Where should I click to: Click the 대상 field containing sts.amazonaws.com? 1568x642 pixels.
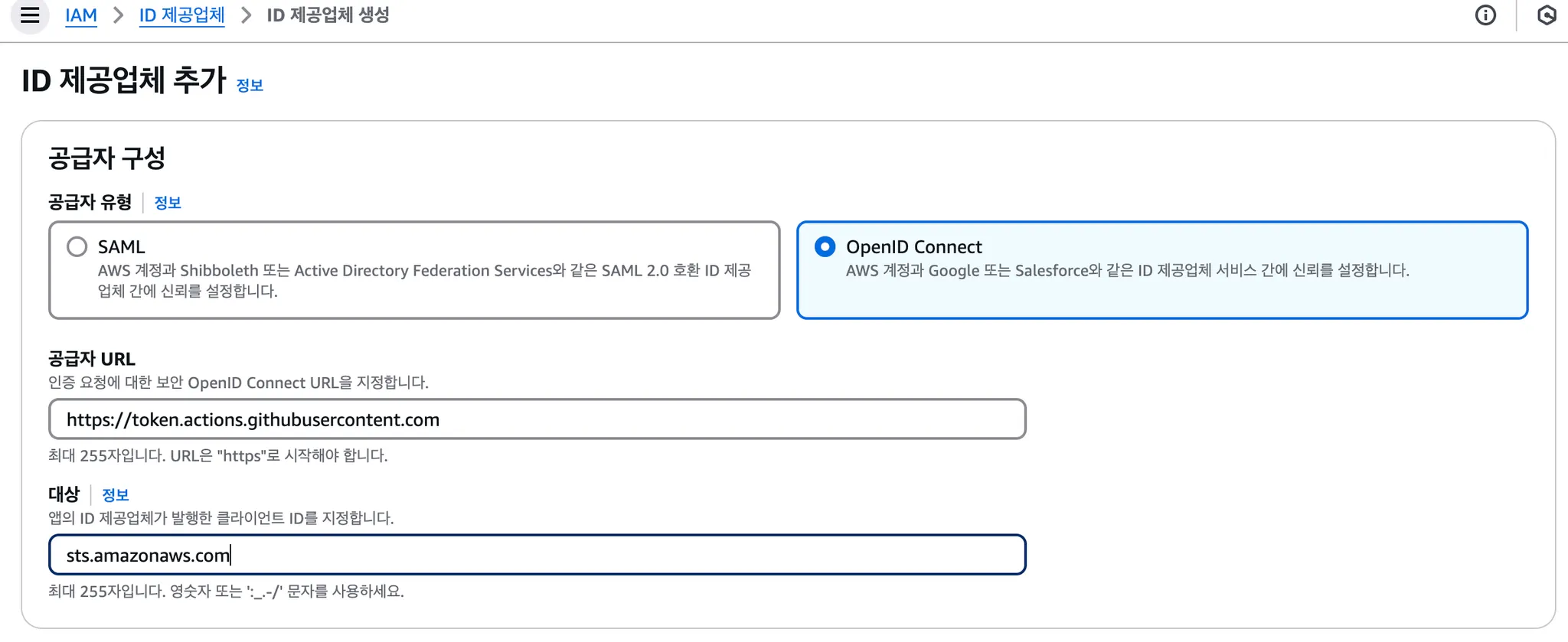(537, 555)
